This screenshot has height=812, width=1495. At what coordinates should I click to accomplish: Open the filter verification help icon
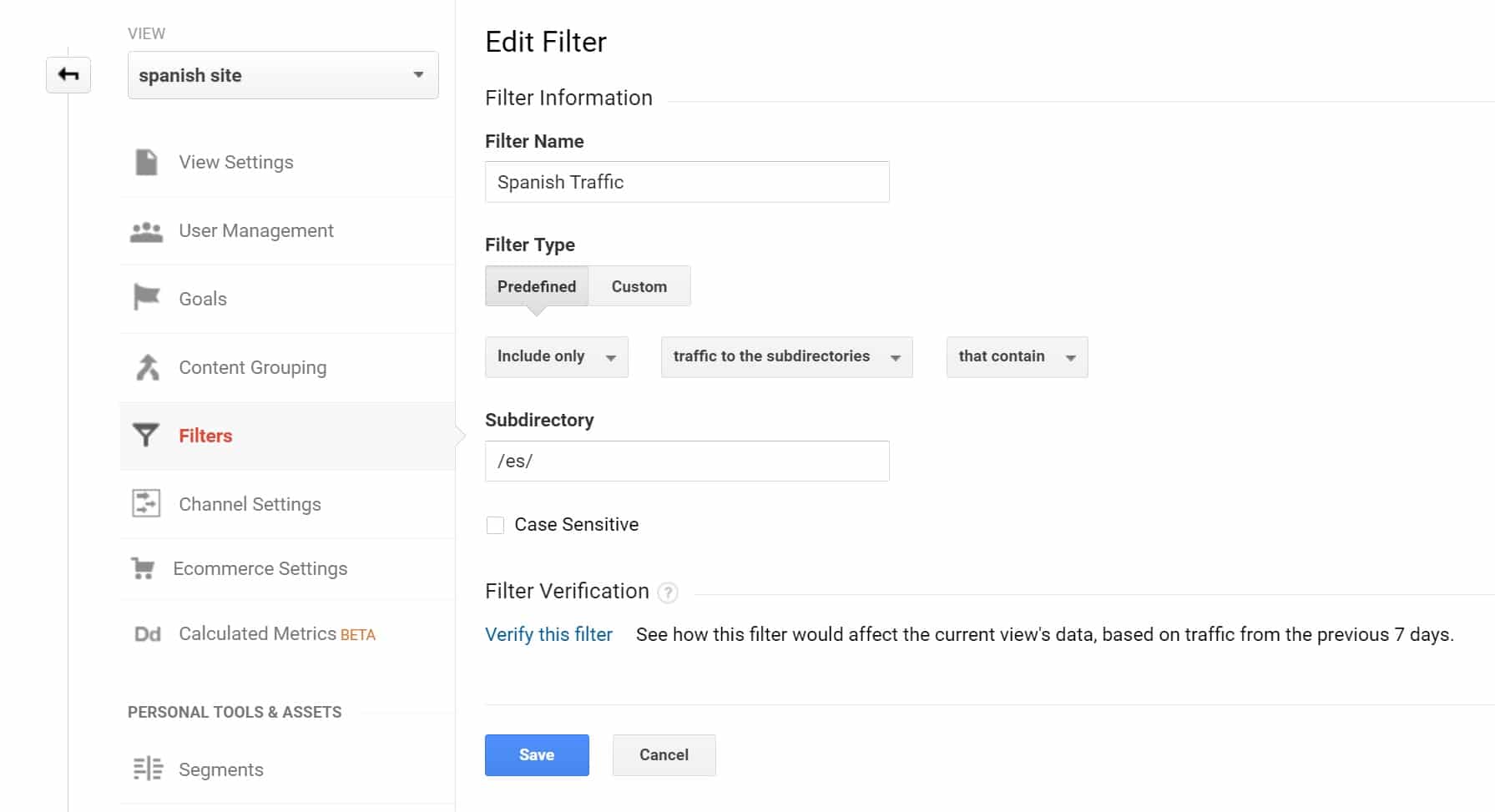pyautogui.click(x=668, y=593)
